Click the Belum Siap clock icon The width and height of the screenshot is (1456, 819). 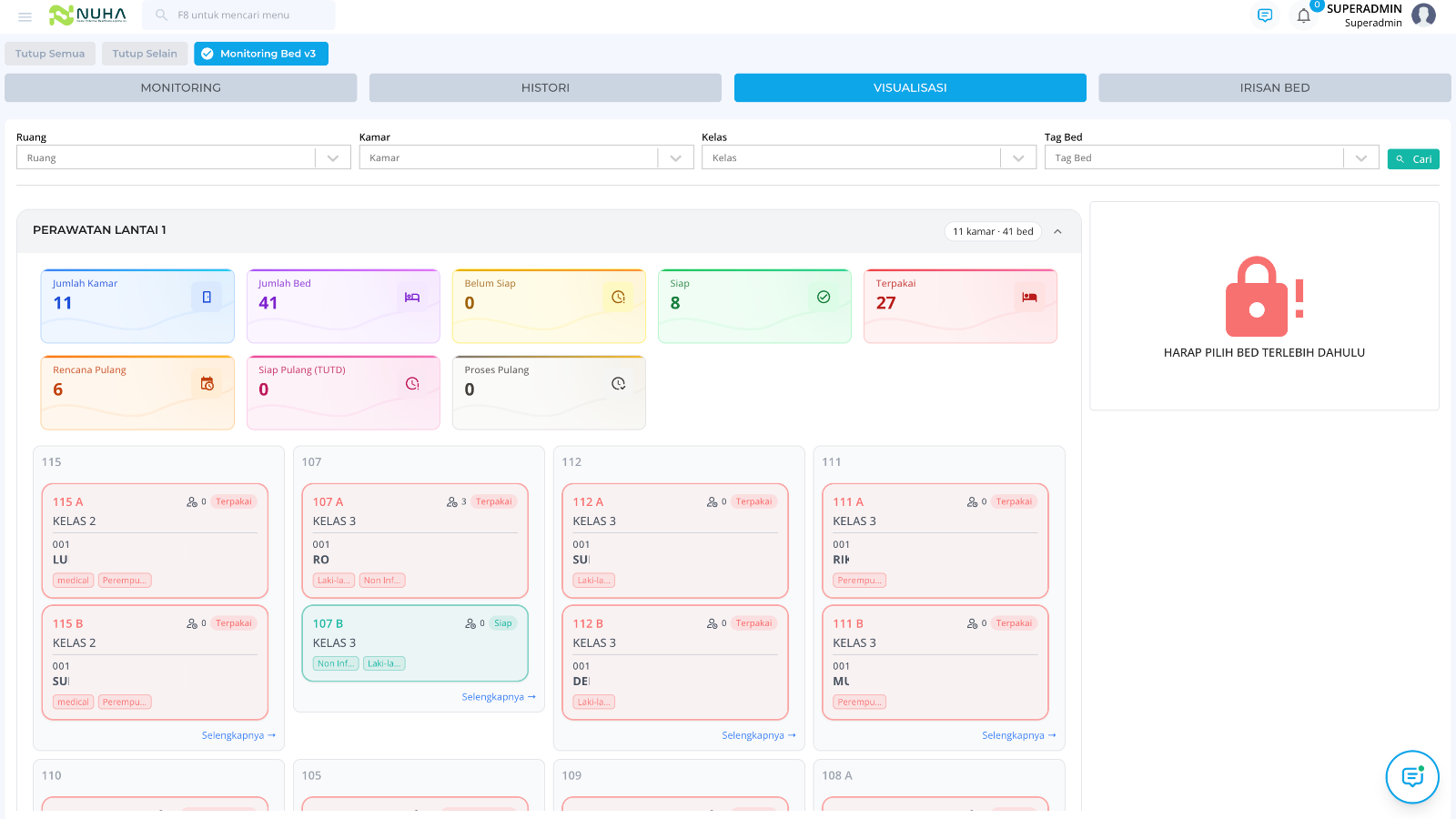[x=618, y=297]
